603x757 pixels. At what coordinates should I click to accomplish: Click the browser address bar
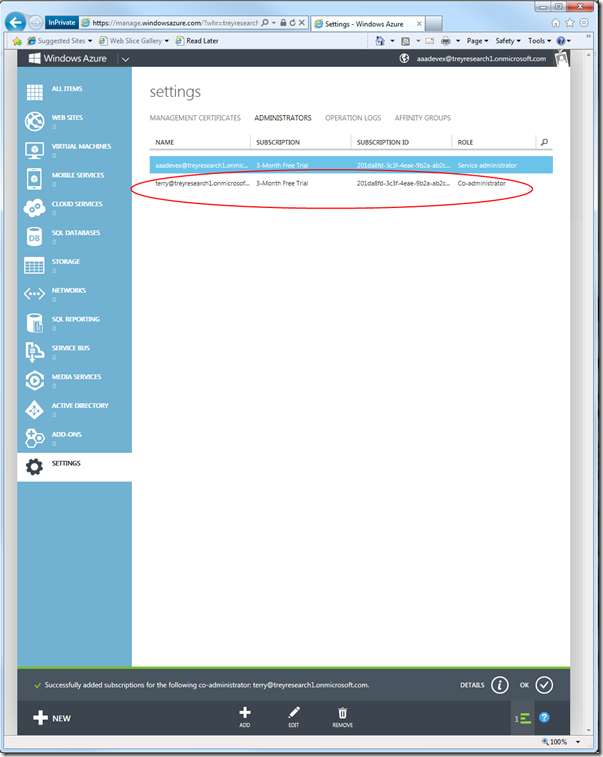pyautogui.click(x=175, y=23)
